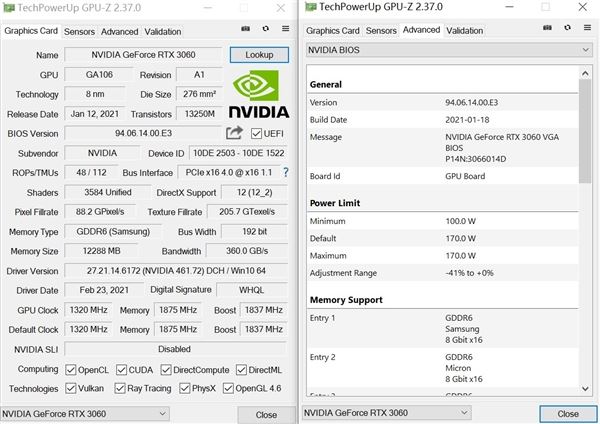Click Close button in left GPU-Z window
Screen dimensions: 600x424
tap(266, 415)
